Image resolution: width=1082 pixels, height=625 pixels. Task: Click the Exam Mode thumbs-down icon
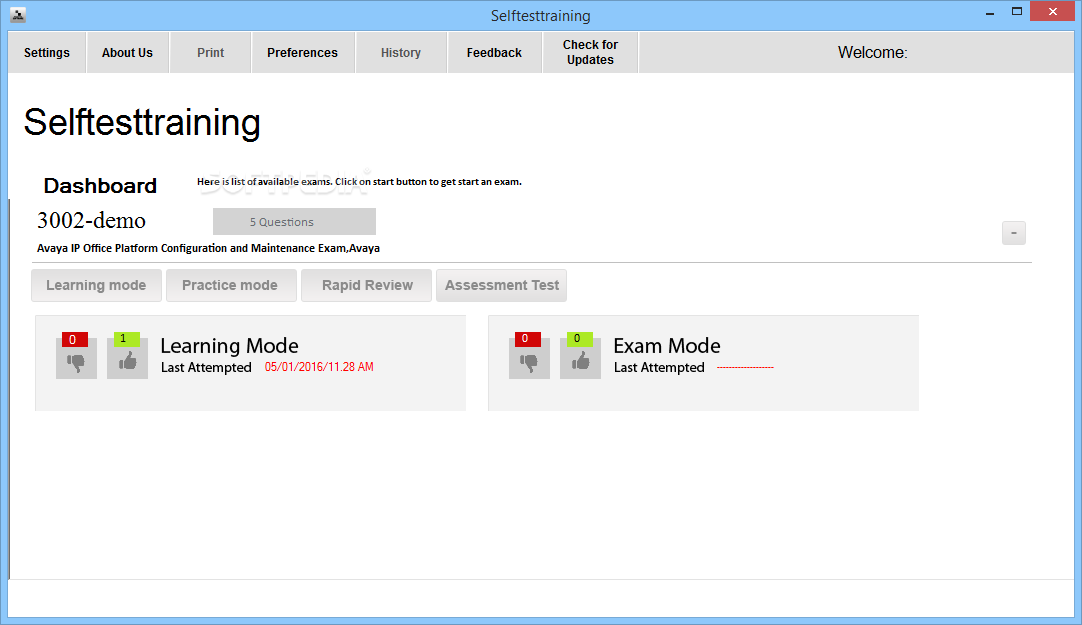pyautogui.click(x=529, y=361)
